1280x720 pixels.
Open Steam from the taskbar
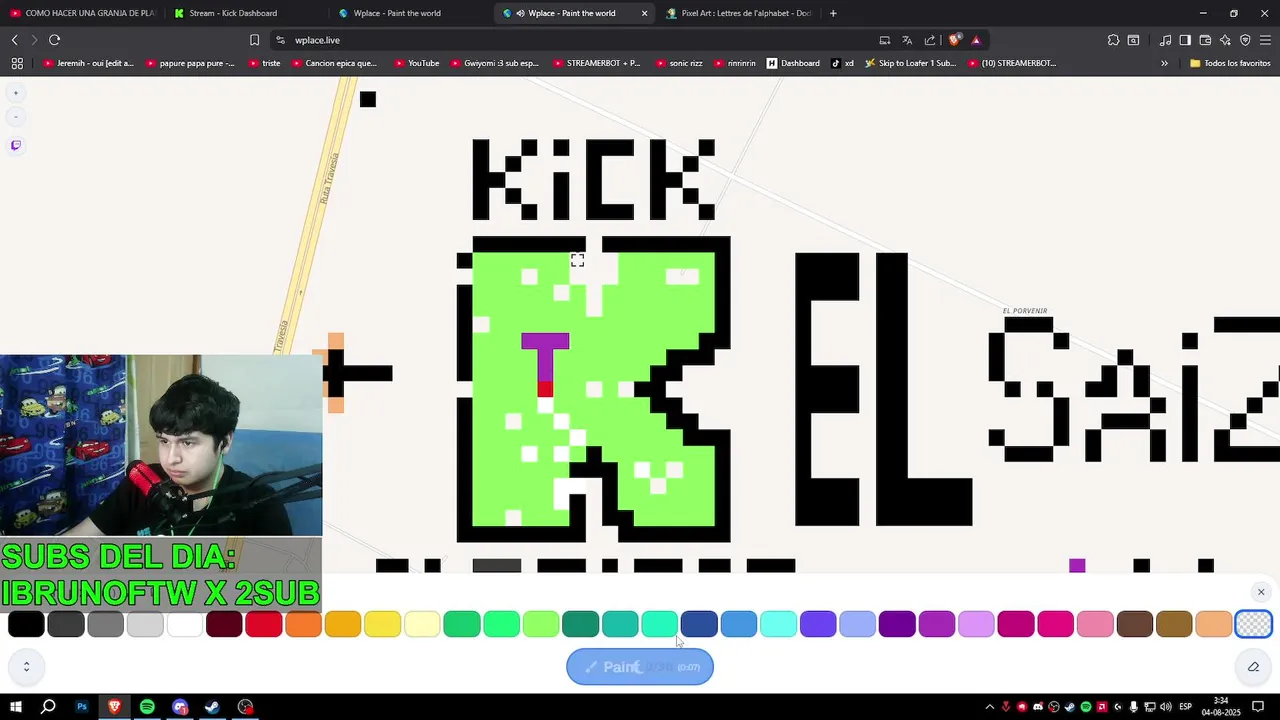pyautogui.click(x=212, y=707)
